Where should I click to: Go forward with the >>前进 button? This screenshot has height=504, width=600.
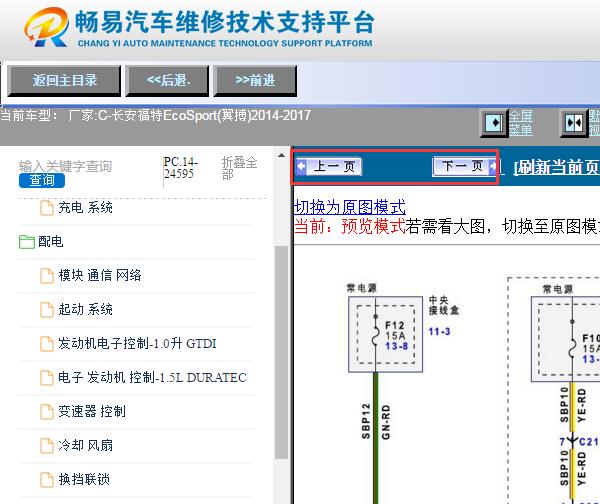[x=255, y=81]
